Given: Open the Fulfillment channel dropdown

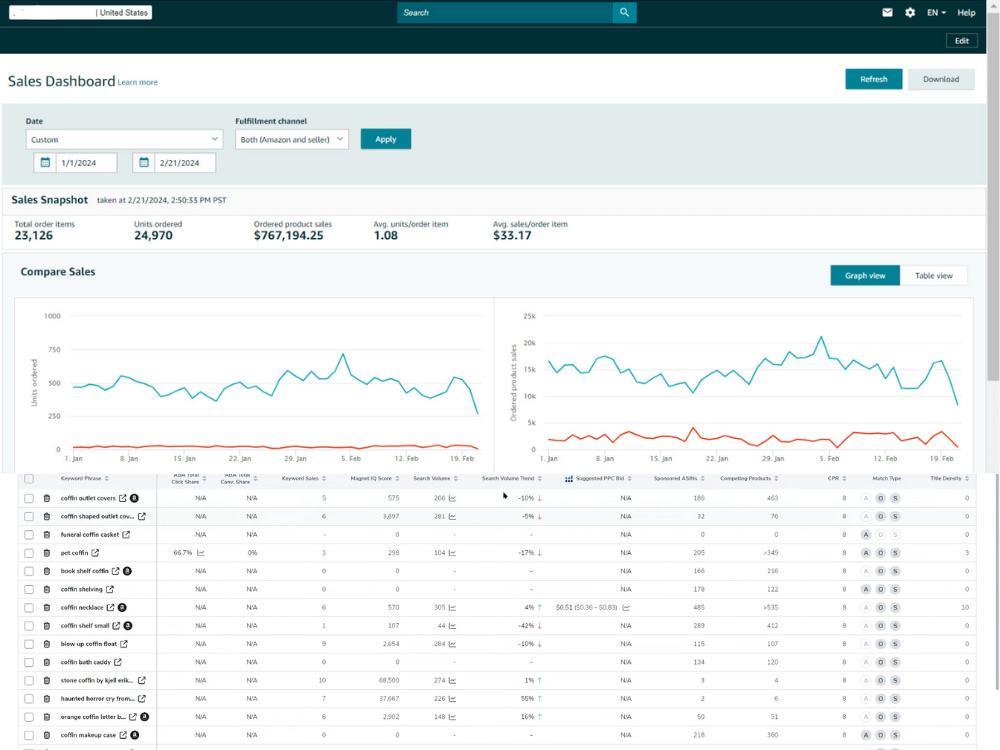Looking at the screenshot, I should pyautogui.click(x=291, y=139).
